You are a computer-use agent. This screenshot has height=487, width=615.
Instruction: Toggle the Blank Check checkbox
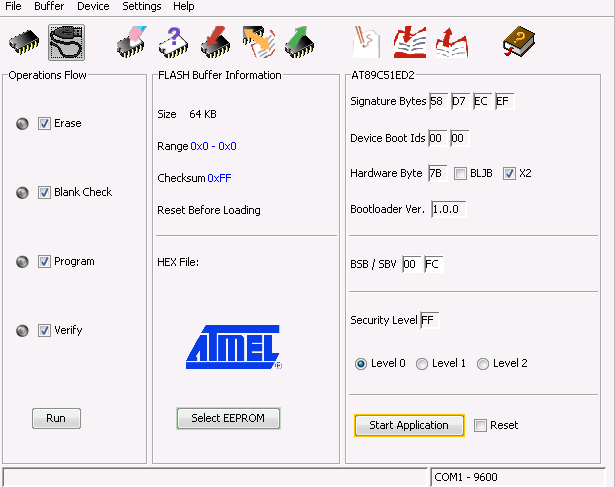point(44,193)
